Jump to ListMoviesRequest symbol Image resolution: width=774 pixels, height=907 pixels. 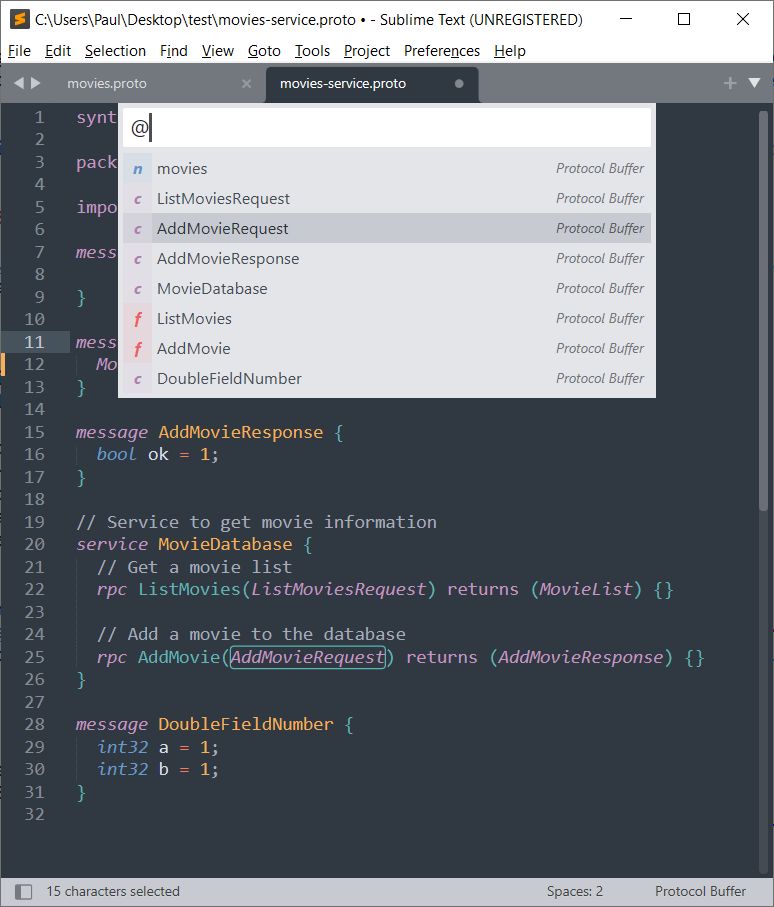point(386,199)
